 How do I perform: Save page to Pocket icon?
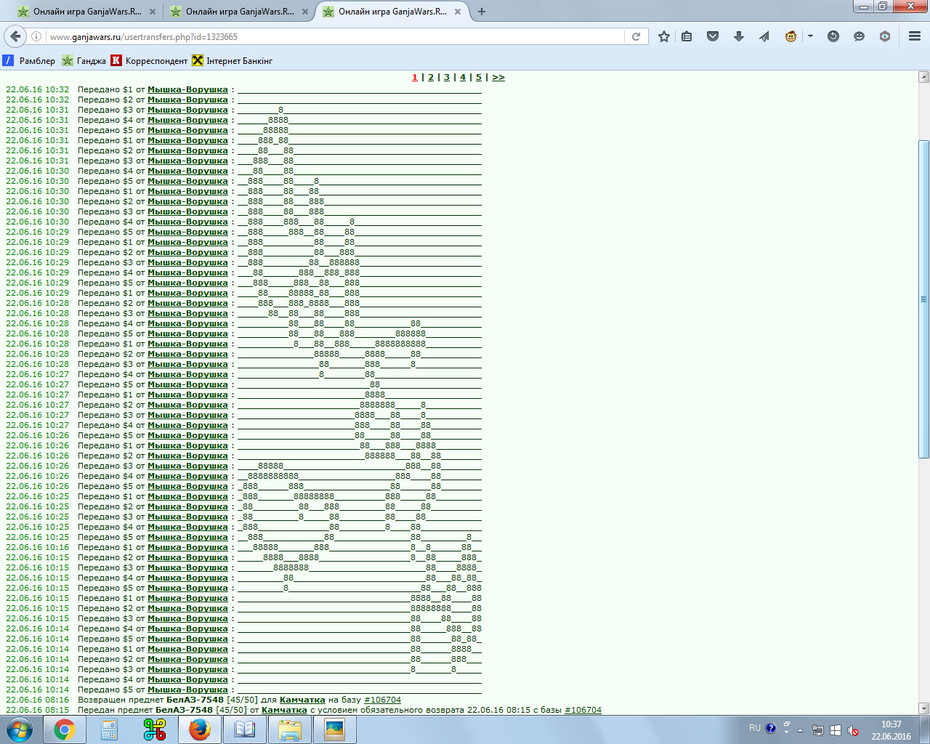pyautogui.click(x=713, y=37)
